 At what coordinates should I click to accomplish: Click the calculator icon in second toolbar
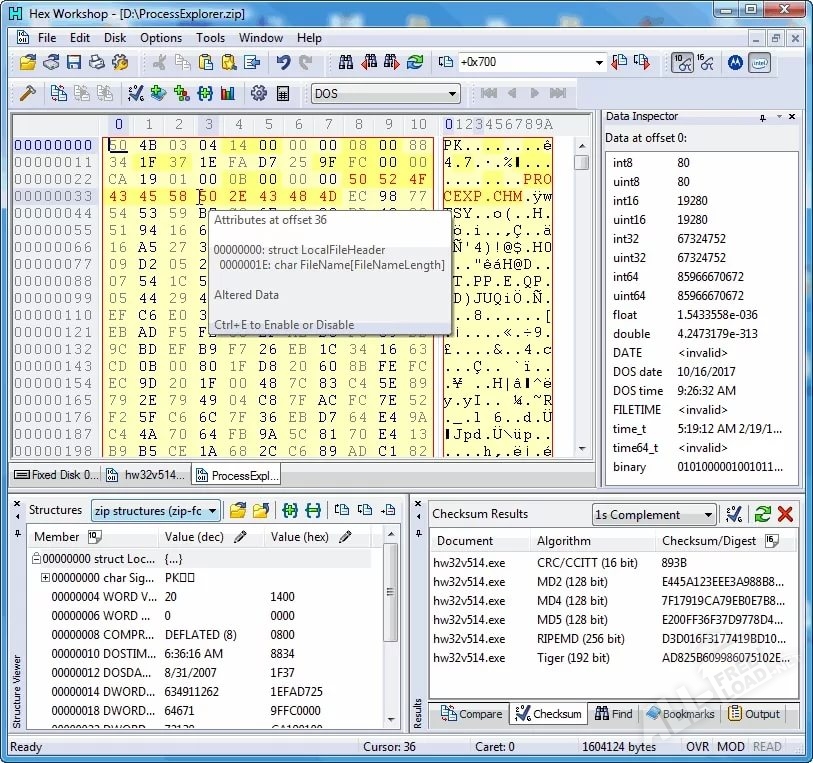(x=284, y=94)
